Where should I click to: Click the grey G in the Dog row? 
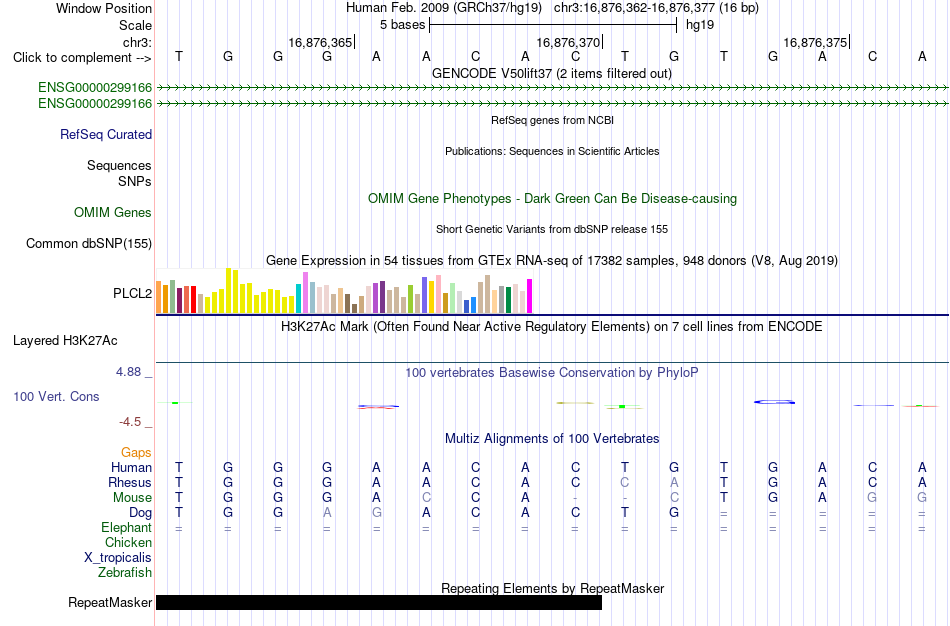click(377, 513)
